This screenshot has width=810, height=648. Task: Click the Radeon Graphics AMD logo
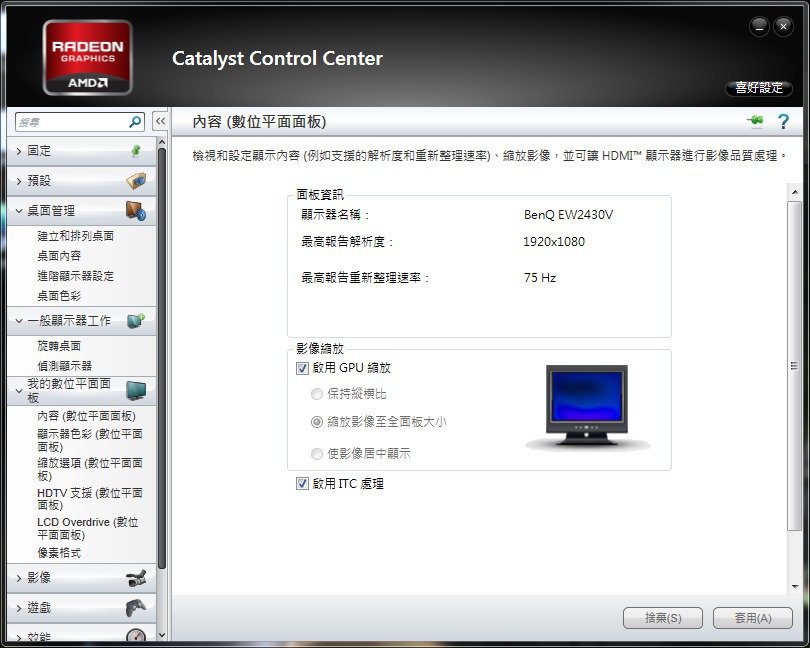point(87,57)
